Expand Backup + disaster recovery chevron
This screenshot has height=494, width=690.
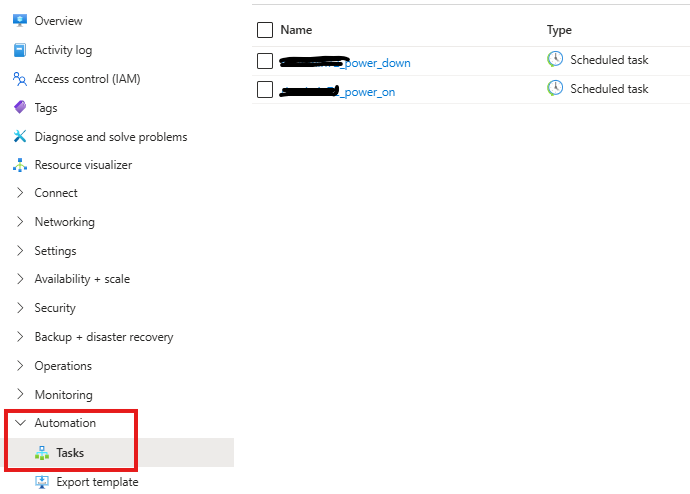pos(20,337)
